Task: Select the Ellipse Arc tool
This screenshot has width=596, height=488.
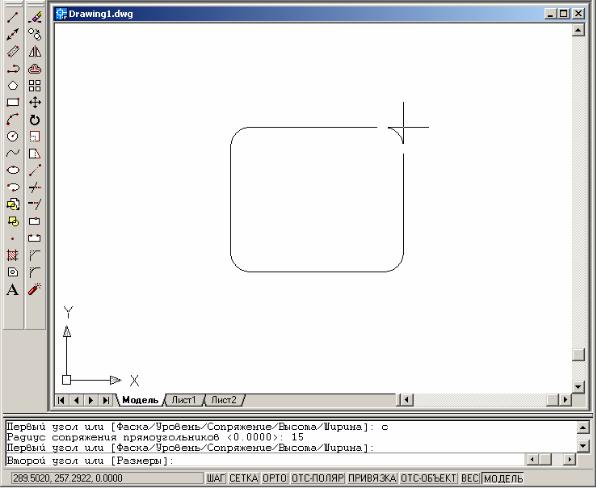Action: coord(13,187)
